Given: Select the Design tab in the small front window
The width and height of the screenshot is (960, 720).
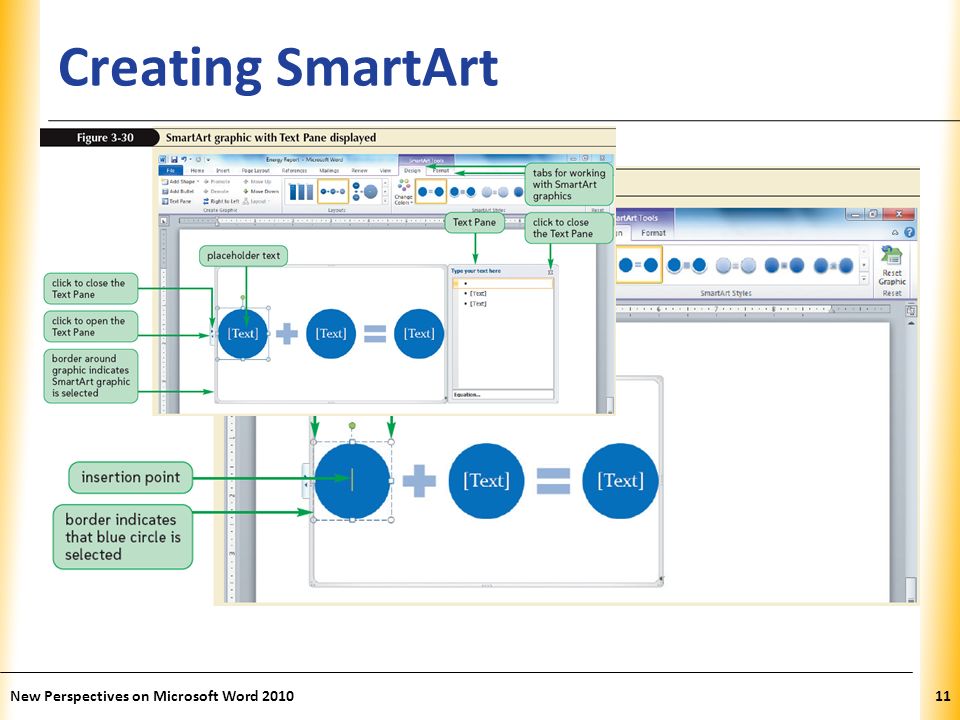Looking at the screenshot, I should [x=412, y=171].
